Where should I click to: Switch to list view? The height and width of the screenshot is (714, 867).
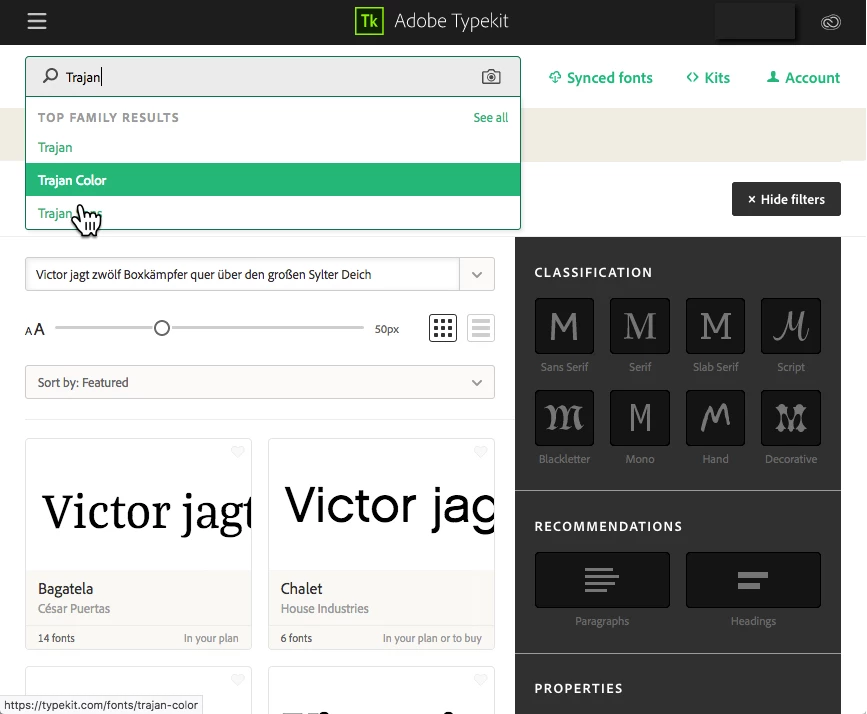click(x=480, y=328)
